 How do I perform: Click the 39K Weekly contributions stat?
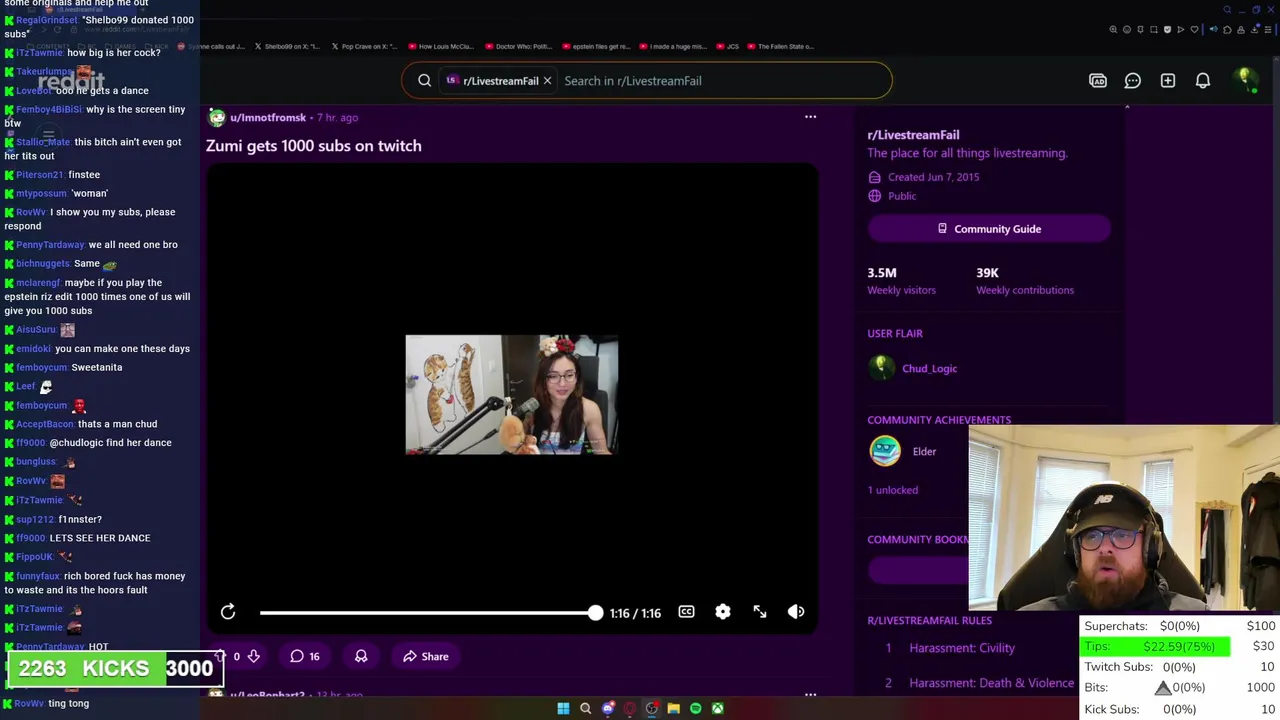[1025, 281]
